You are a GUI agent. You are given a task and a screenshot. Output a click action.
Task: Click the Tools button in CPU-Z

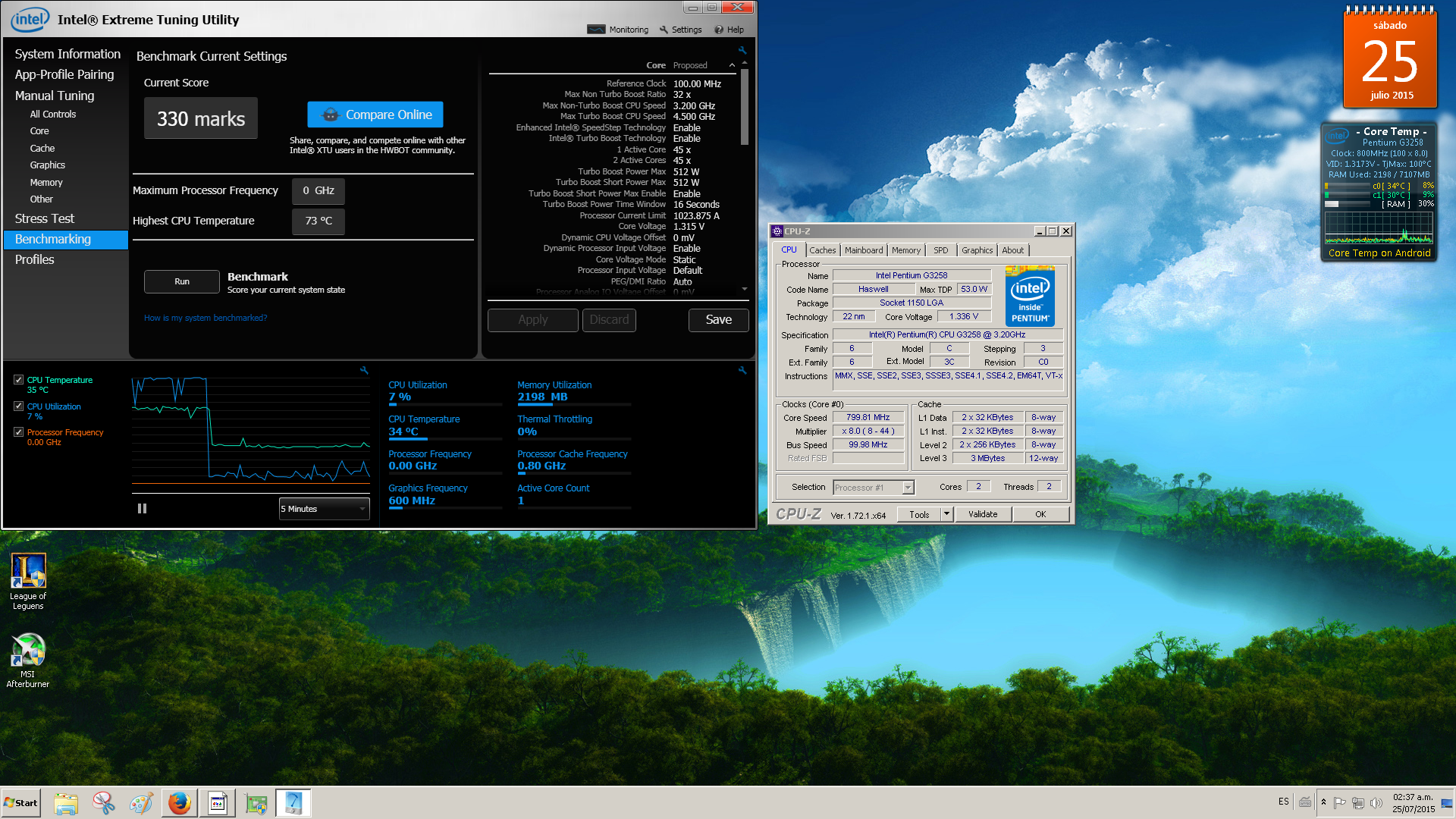[919, 514]
